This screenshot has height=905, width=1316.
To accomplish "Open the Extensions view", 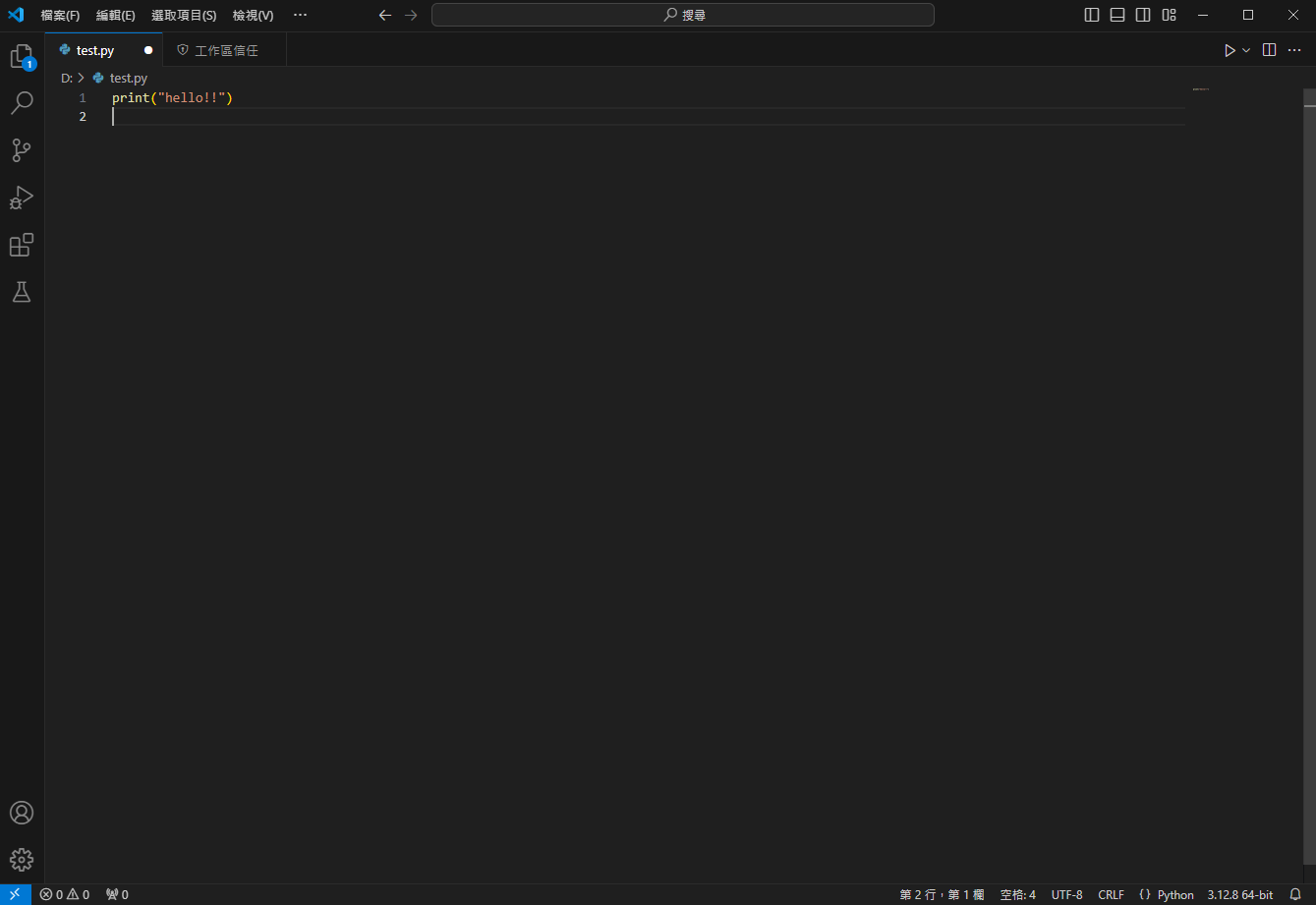I will click(x=22, y=245).
